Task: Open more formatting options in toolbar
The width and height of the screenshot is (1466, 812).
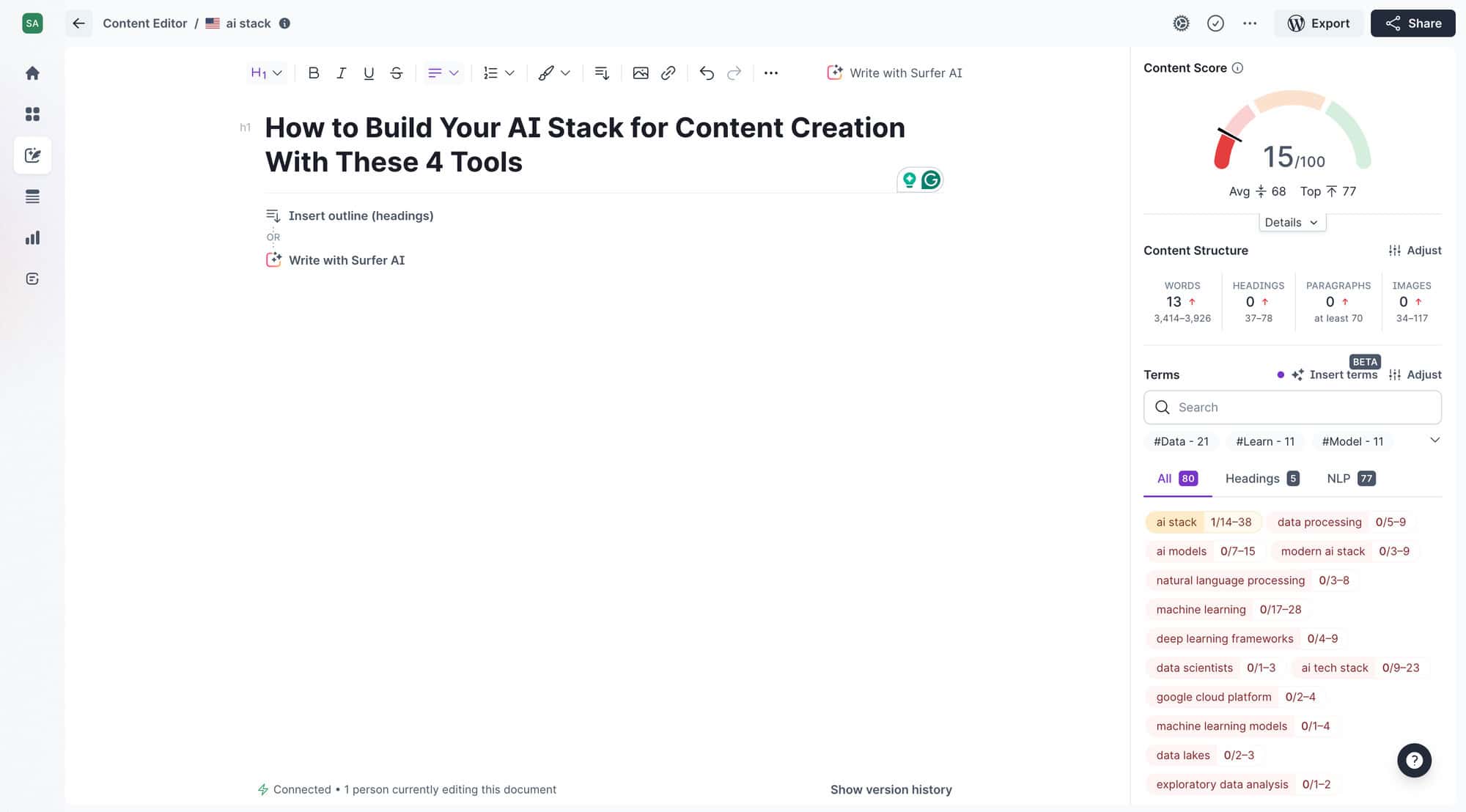Action: pyautogui.click(x=771, y=73)
